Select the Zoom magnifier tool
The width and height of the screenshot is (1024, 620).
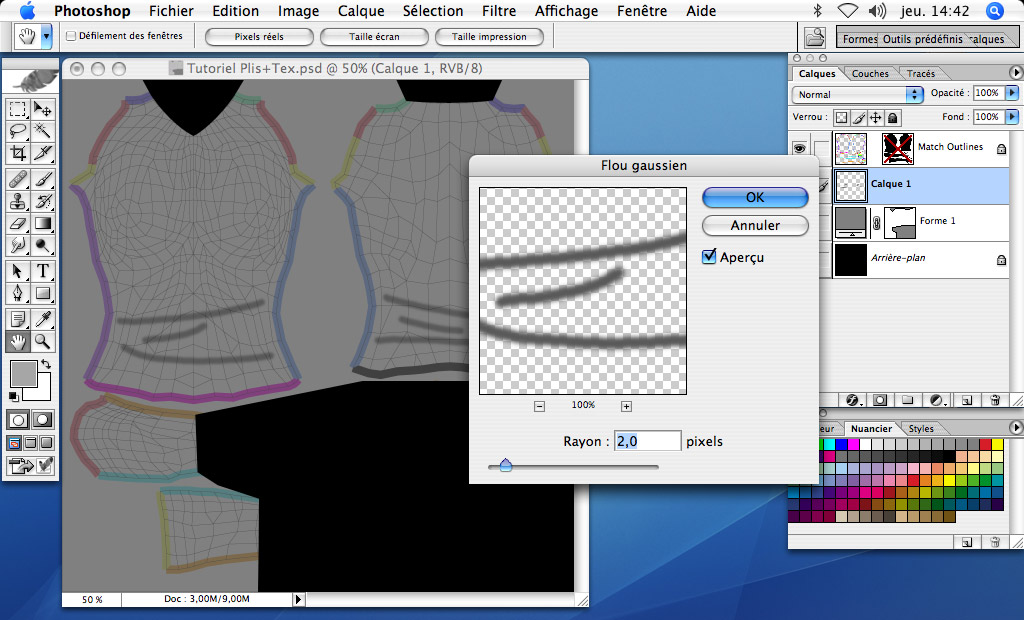click(43, 341)
